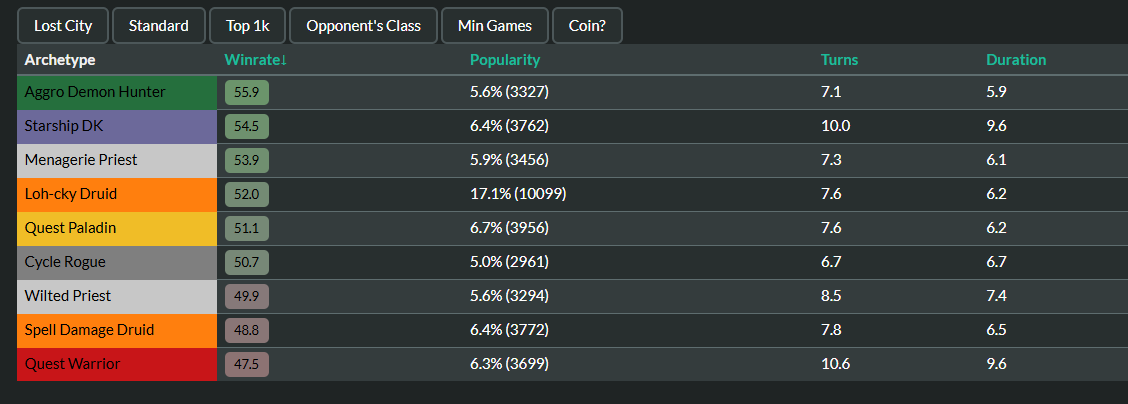Click the 55.9 winrate badge
The height and width of the screenshot is (404, 1128).
pos(247,93)
